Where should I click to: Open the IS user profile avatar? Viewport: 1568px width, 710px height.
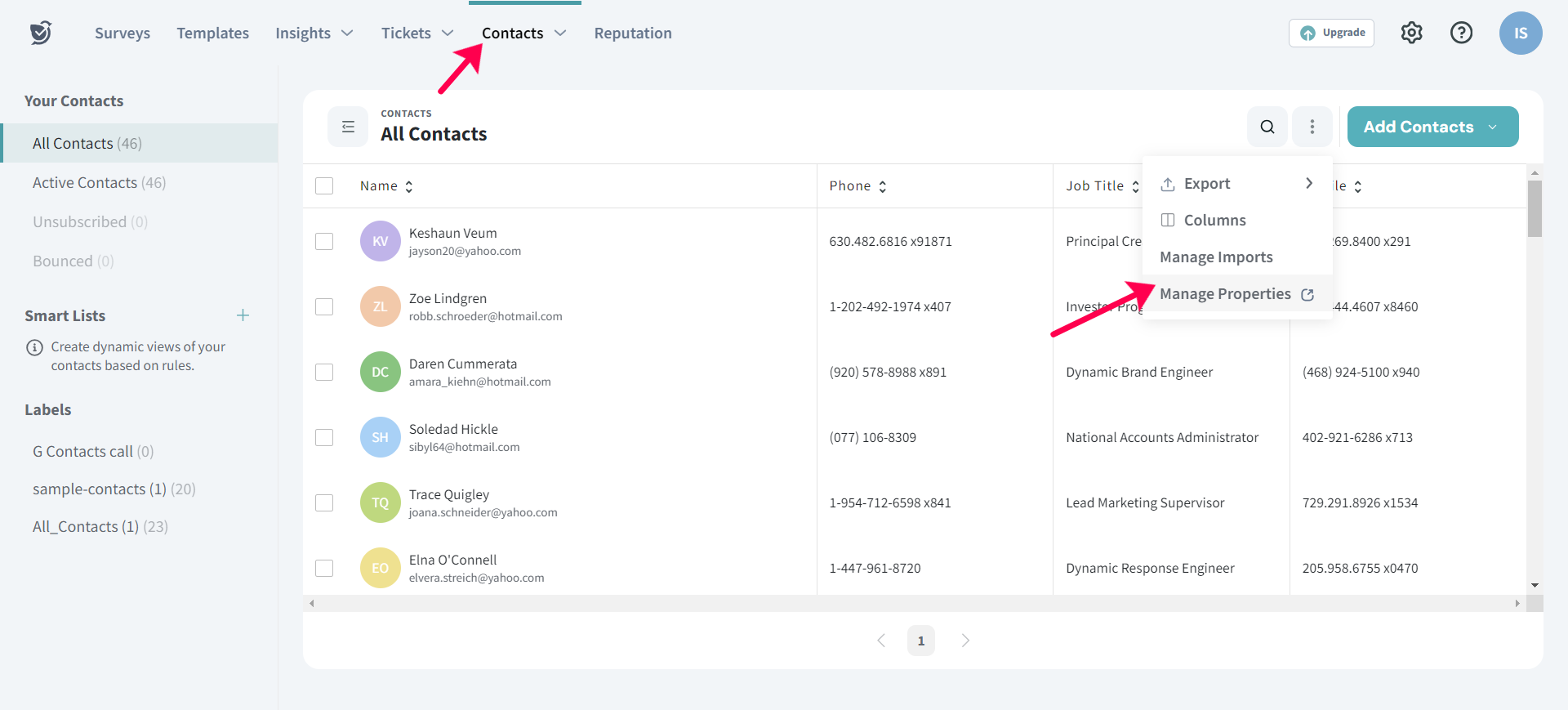coord(1520,33)
